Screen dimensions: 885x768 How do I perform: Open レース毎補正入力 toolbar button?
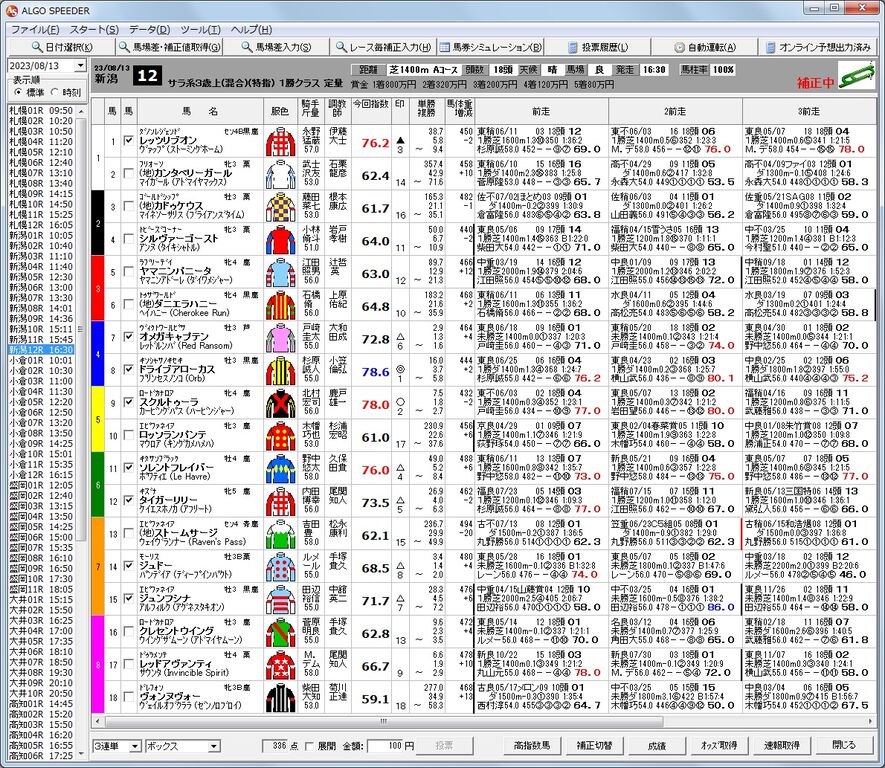tap(383, 47)
